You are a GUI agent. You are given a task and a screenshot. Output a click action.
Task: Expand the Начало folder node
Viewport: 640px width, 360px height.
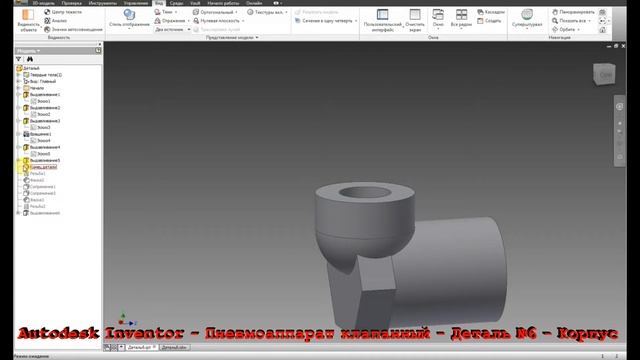coord(18,88)
